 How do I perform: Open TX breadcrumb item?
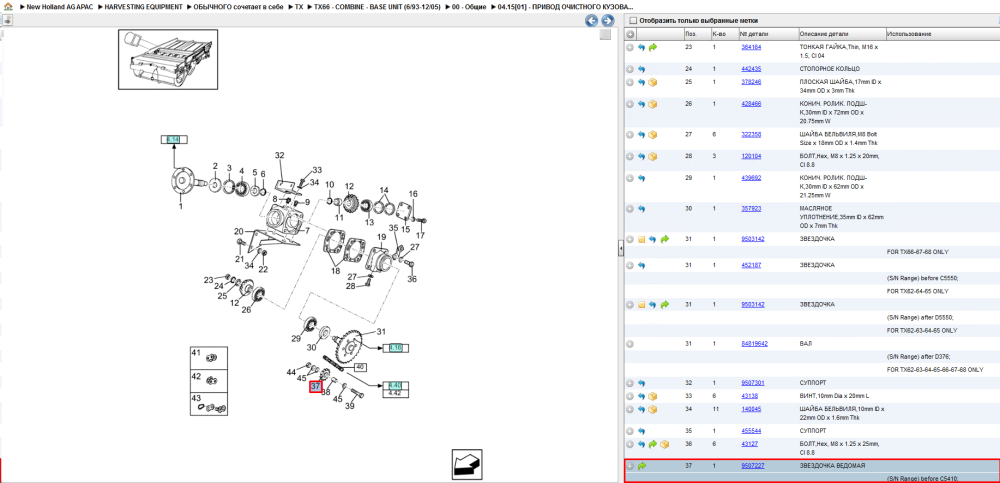298,6
